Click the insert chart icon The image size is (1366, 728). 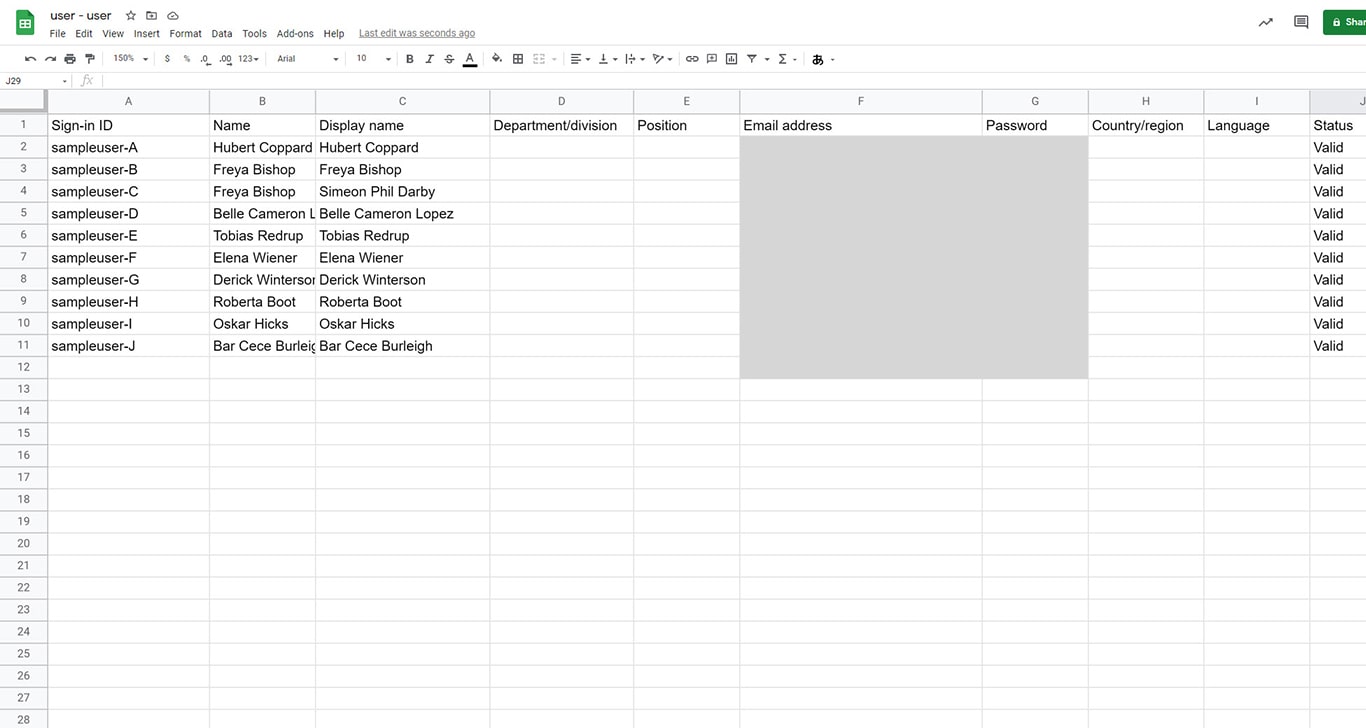732,59
